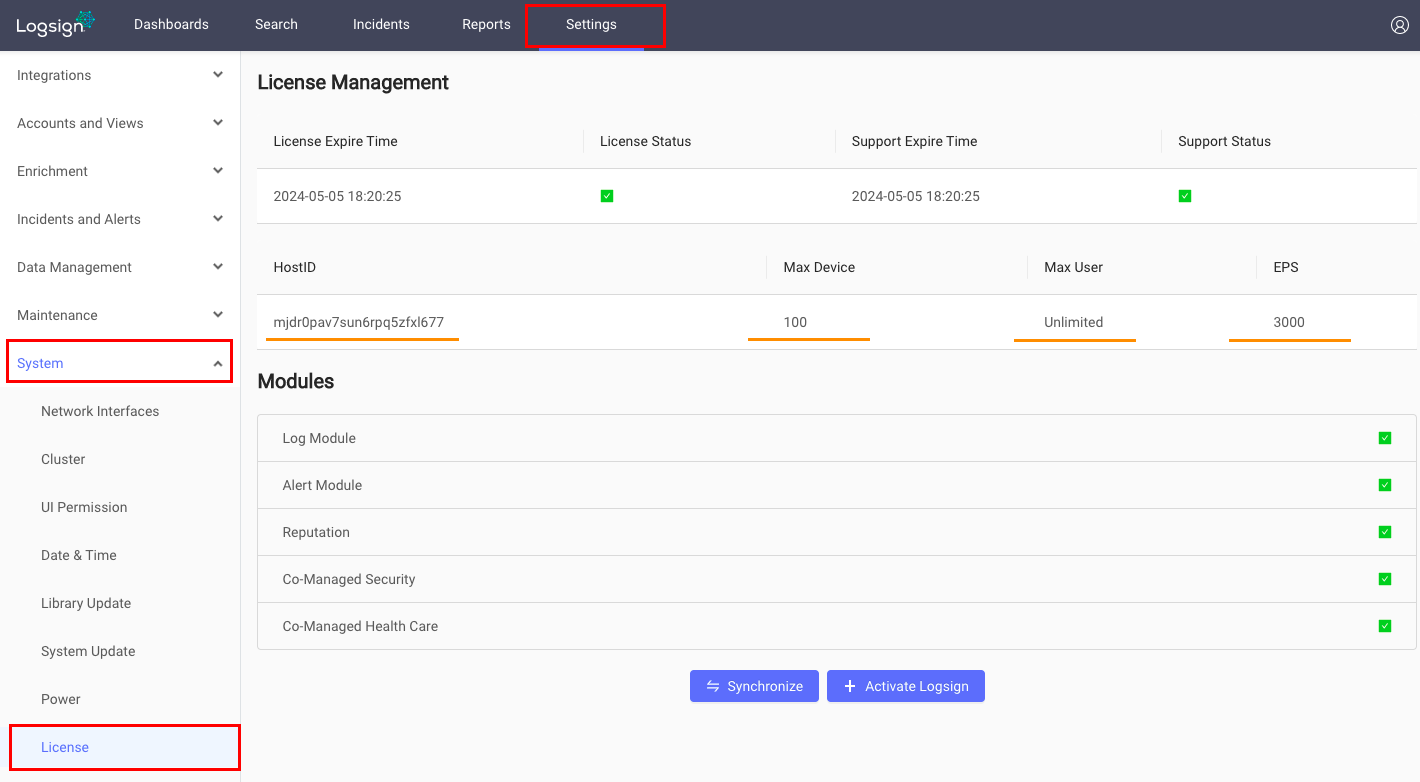Click the Co-Managed Security checkmark
Viewport: 1420px width, 782px height.
1385,579
